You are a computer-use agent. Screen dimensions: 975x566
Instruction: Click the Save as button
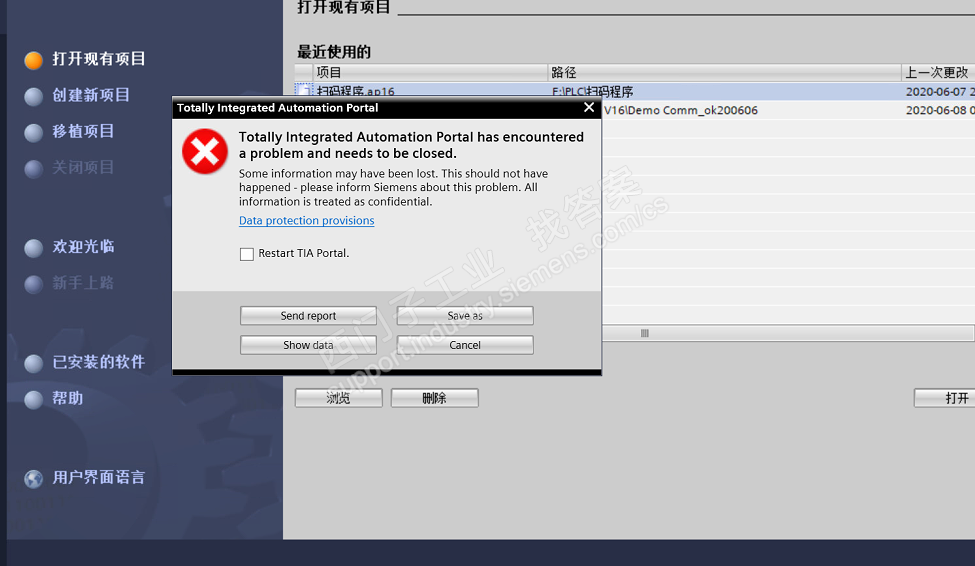[x=465, y=315]
